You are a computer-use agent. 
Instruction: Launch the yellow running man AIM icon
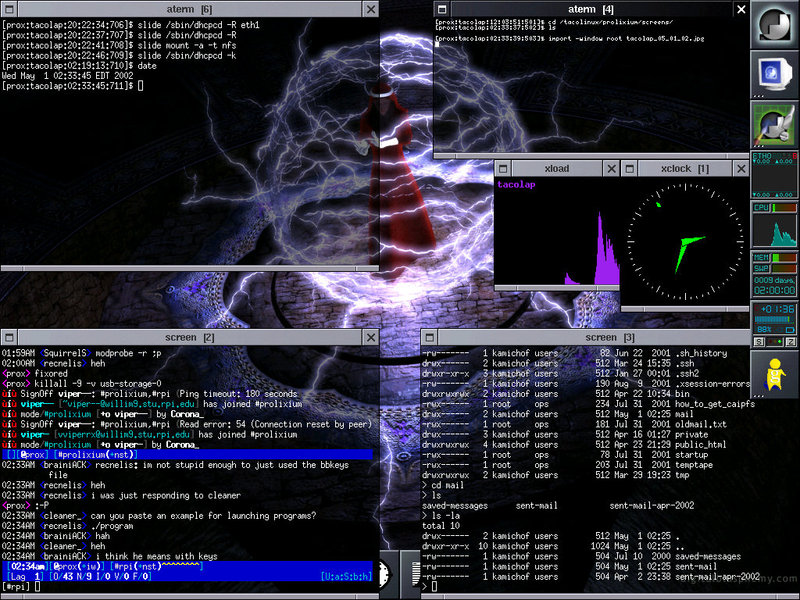tap(774, 374)
